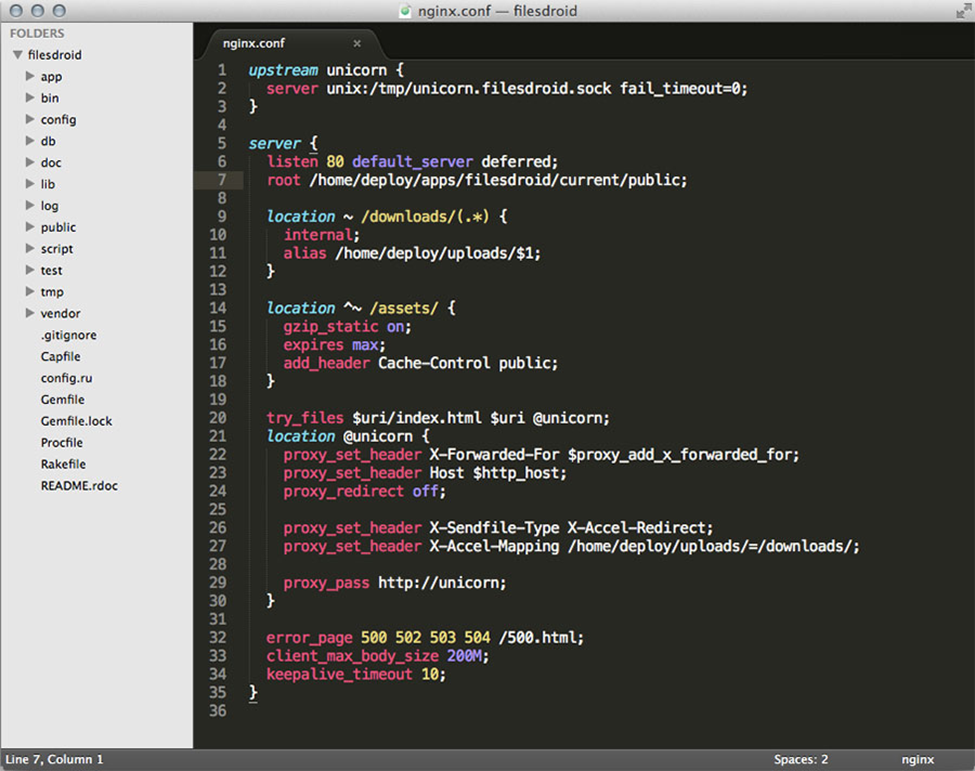Screen dimensions: 975x771
Task: Click the 'upstream' keyword on line 1
Action: (x=283, y=70)
